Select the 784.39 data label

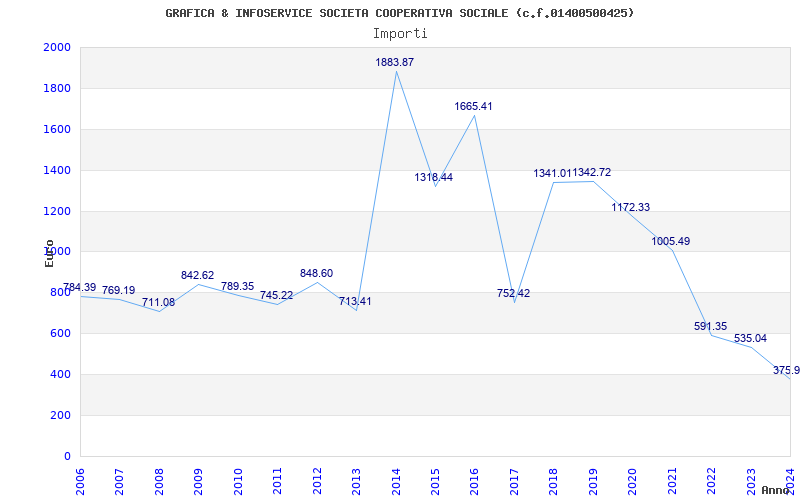(x=79, y=287)
